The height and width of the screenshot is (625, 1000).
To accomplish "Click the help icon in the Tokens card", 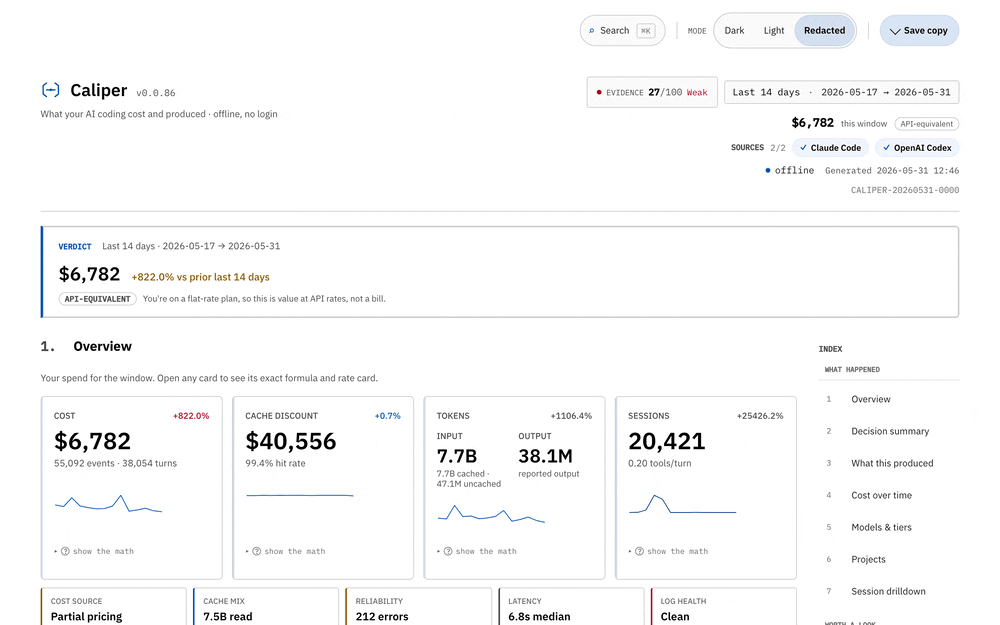I will [x=448, y=551].
